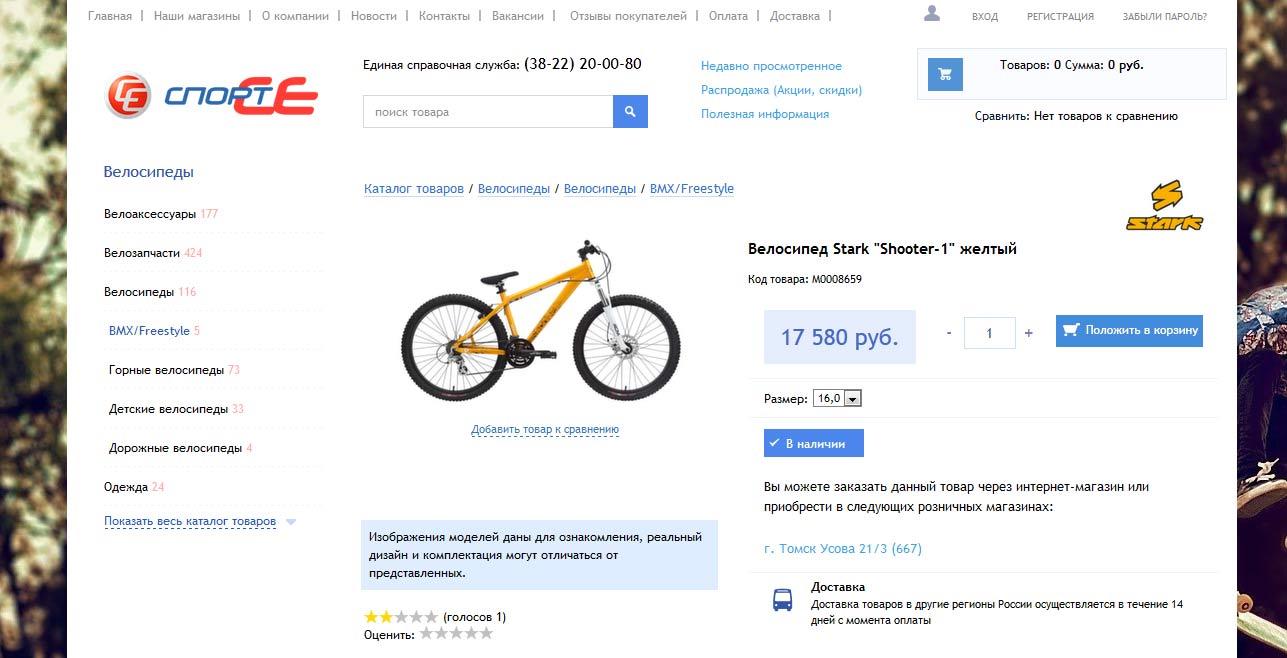Click Добавить товар к сравнению link
1287x658 pixels.
tap(545, 430)
